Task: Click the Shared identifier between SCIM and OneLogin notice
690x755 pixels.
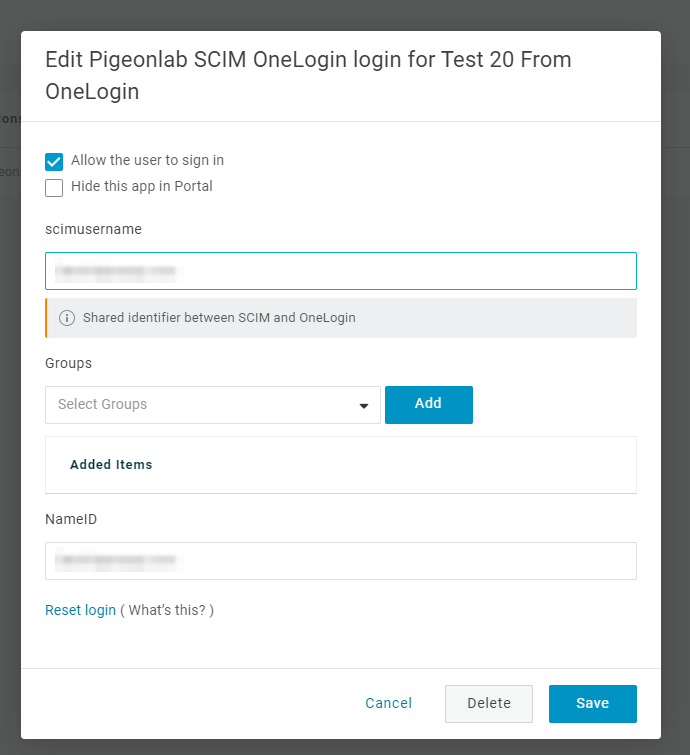Action: click(341, 318)
